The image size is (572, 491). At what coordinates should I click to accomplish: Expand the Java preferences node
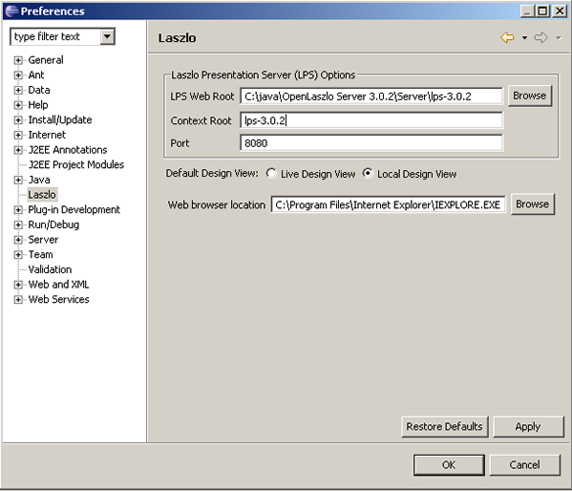18,180
